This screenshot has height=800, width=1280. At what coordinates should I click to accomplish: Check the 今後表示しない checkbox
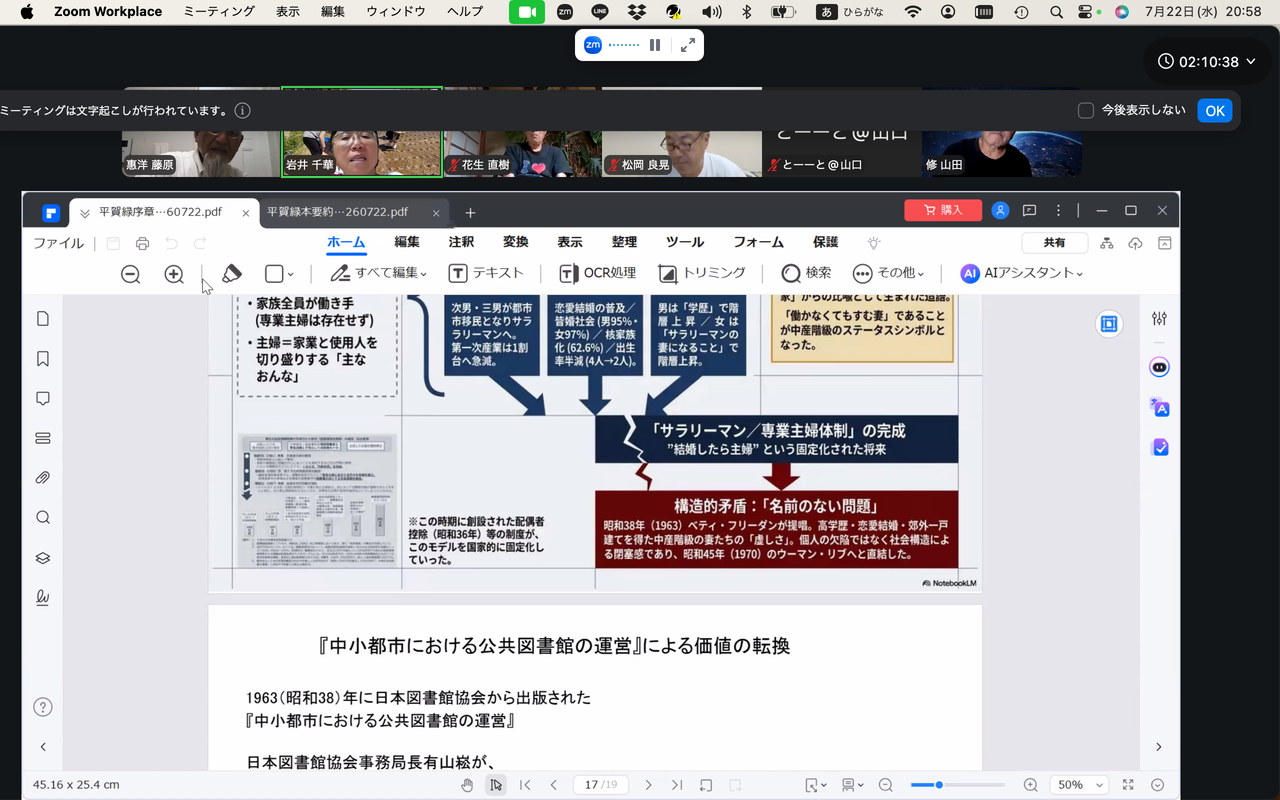click(x=1086, y=111)
